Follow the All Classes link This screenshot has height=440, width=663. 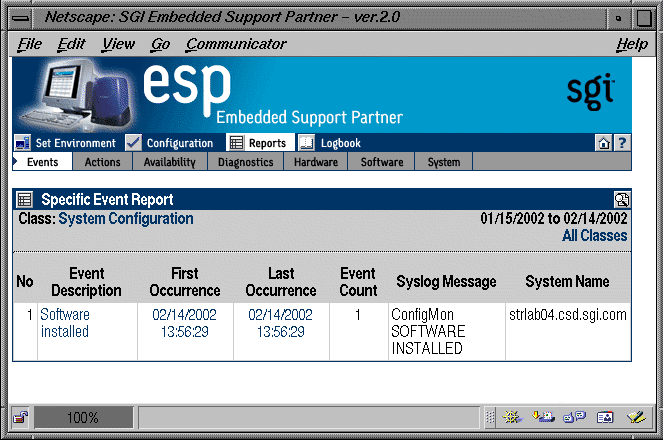[595, 235]
